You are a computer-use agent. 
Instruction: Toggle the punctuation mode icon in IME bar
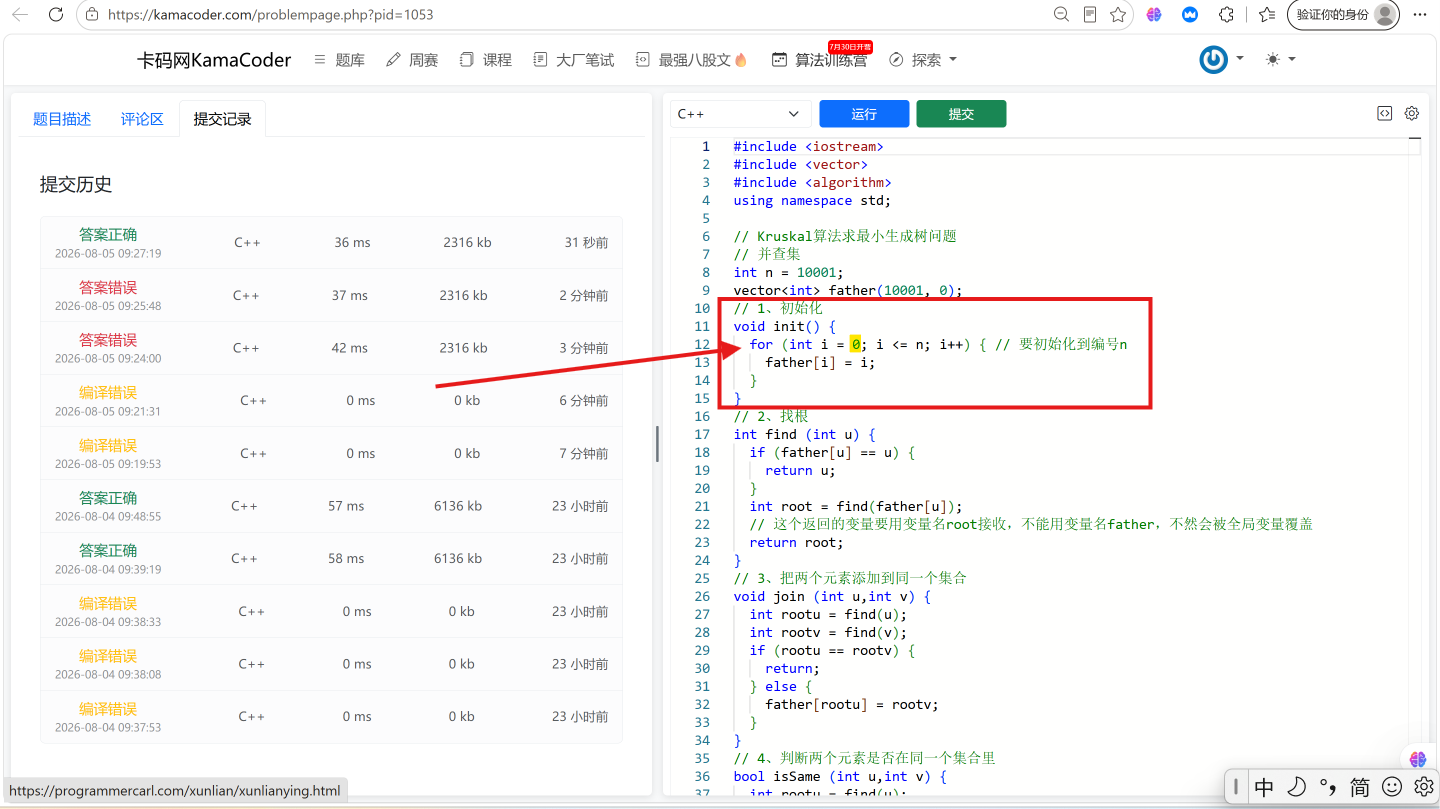[1328, 787]
